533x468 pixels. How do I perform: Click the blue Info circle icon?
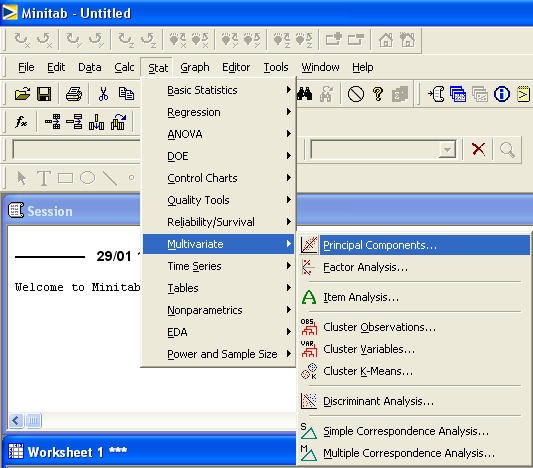(x=502, y=94)
